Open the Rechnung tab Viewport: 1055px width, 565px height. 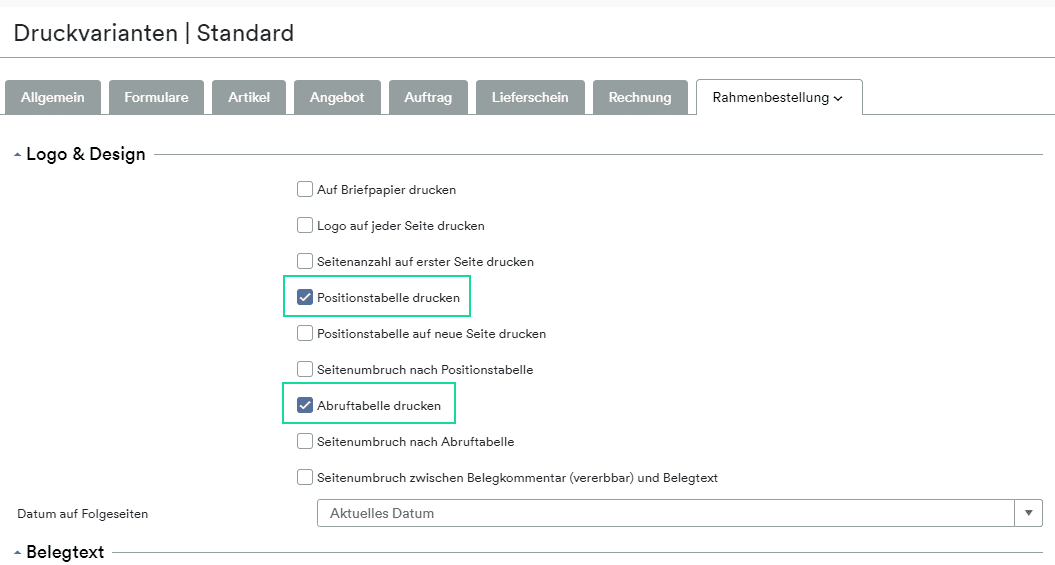(640, 98)
